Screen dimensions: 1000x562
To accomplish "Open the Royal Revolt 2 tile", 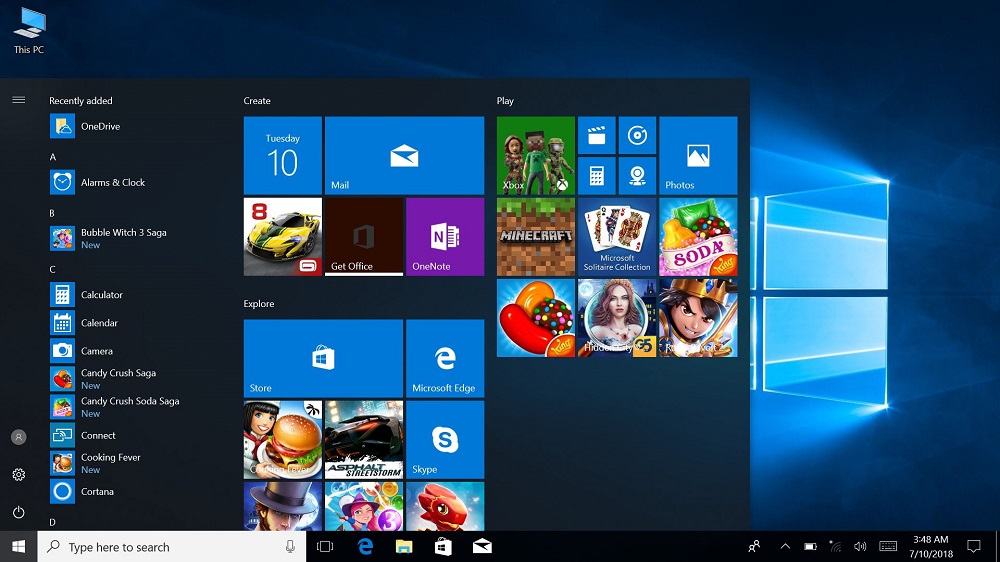I will click(x=698, y=318).
